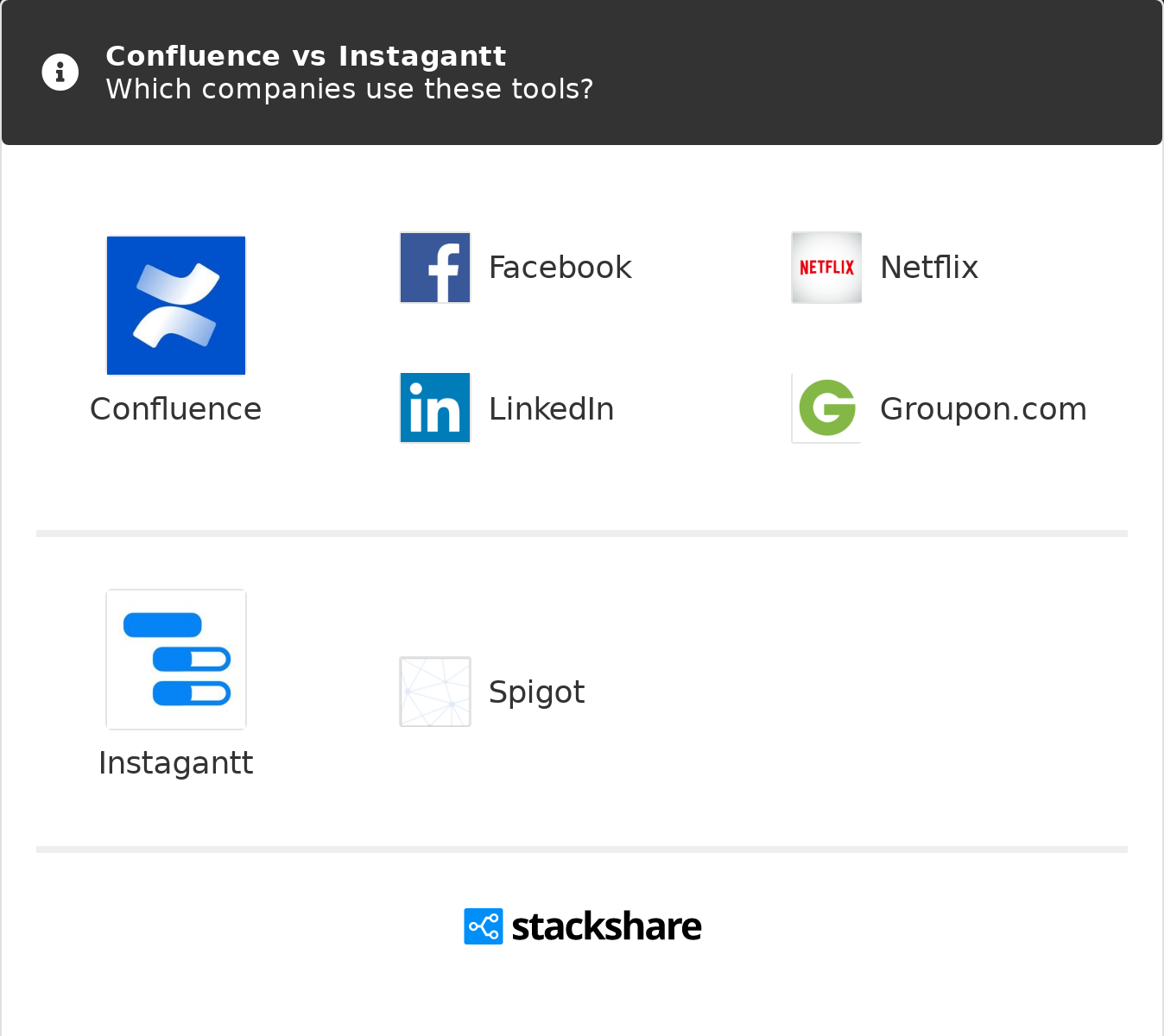Click the stackshare wordmark text
The height and width of the screenshot is (1036, 1164).
pos(606,926)
